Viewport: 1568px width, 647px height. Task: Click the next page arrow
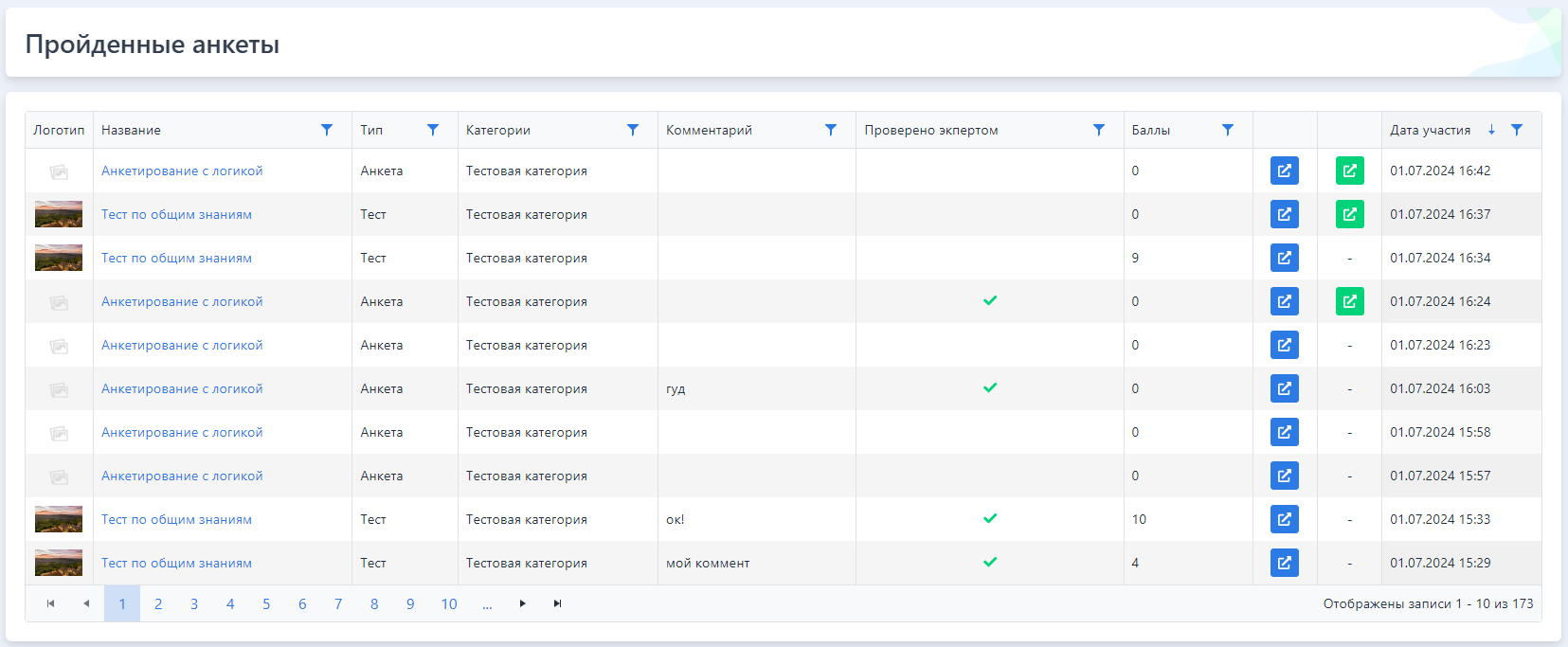click(x=522, y=603)
